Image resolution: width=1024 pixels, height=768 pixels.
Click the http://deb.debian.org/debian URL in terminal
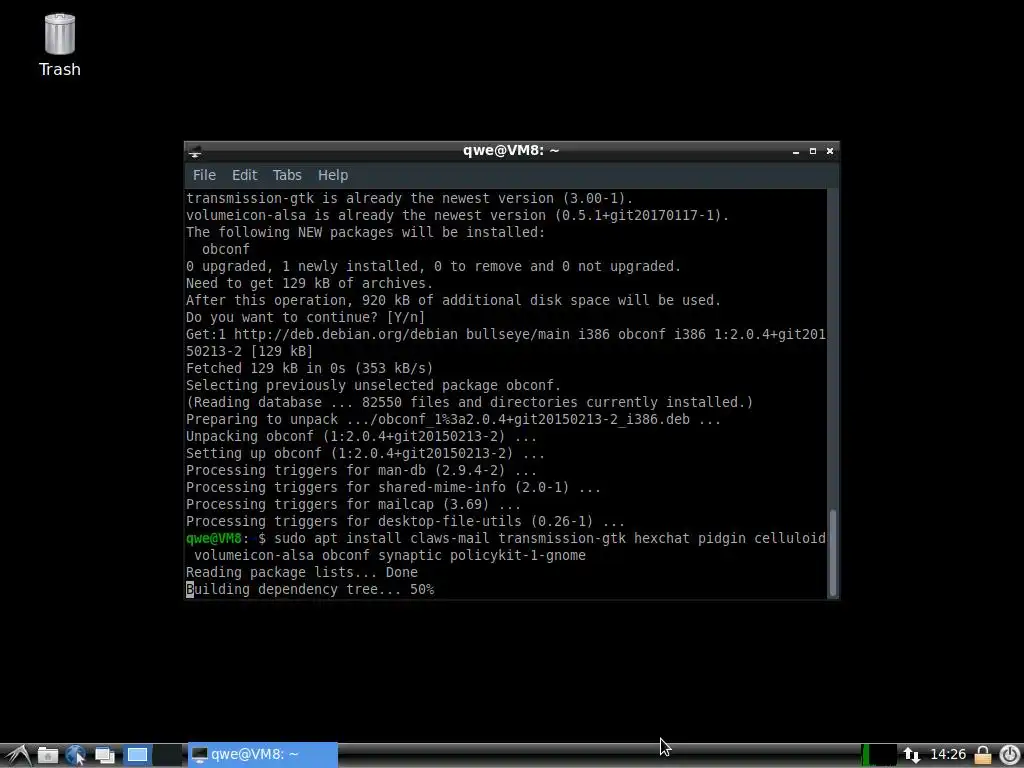345,334
